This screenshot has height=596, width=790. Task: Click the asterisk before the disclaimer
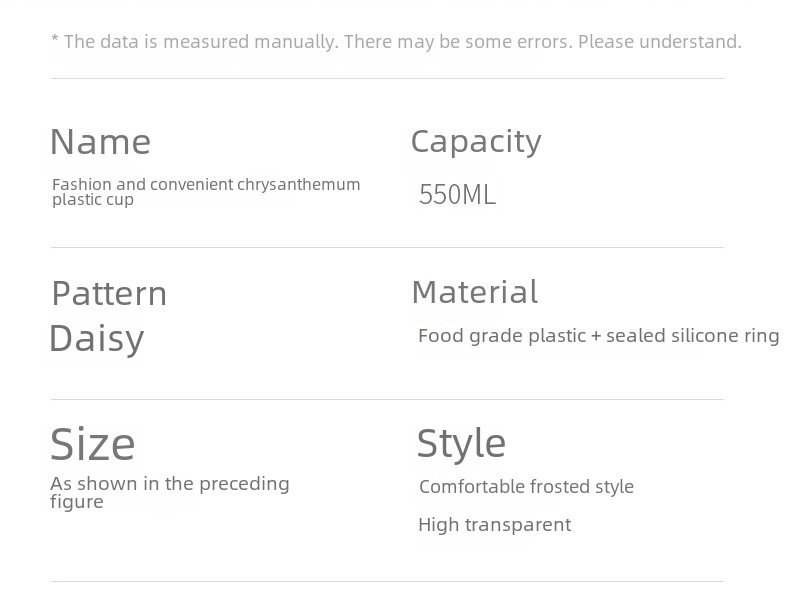pyautogui.click(x=55, y=39)
